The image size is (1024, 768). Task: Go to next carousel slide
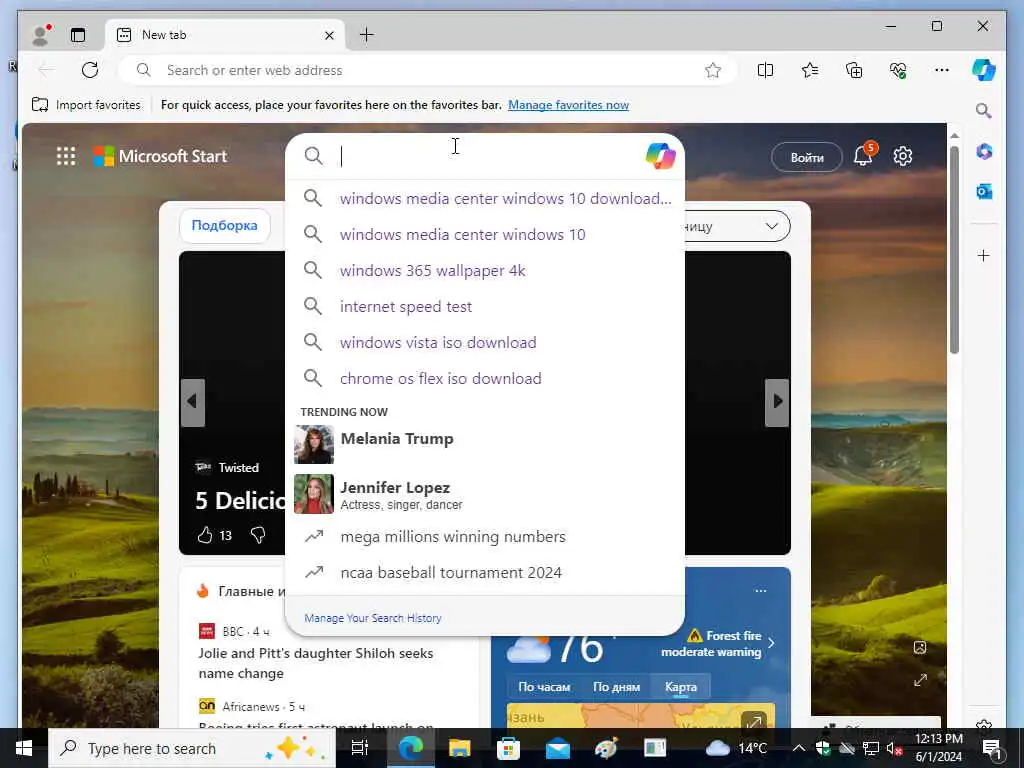777,402
